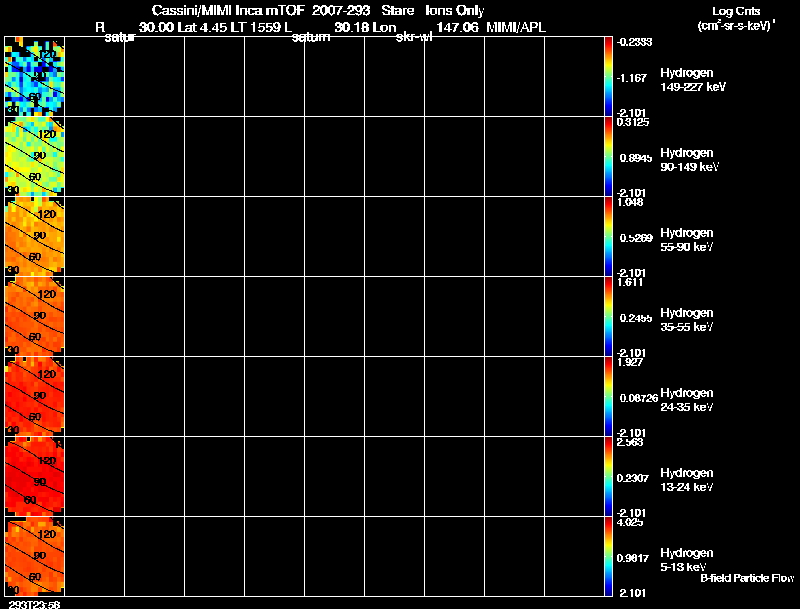The height and width of the screenshot is (609, 800).
Task: Click the Hydrogen 90-149 keV image panel
Action: 35,157
